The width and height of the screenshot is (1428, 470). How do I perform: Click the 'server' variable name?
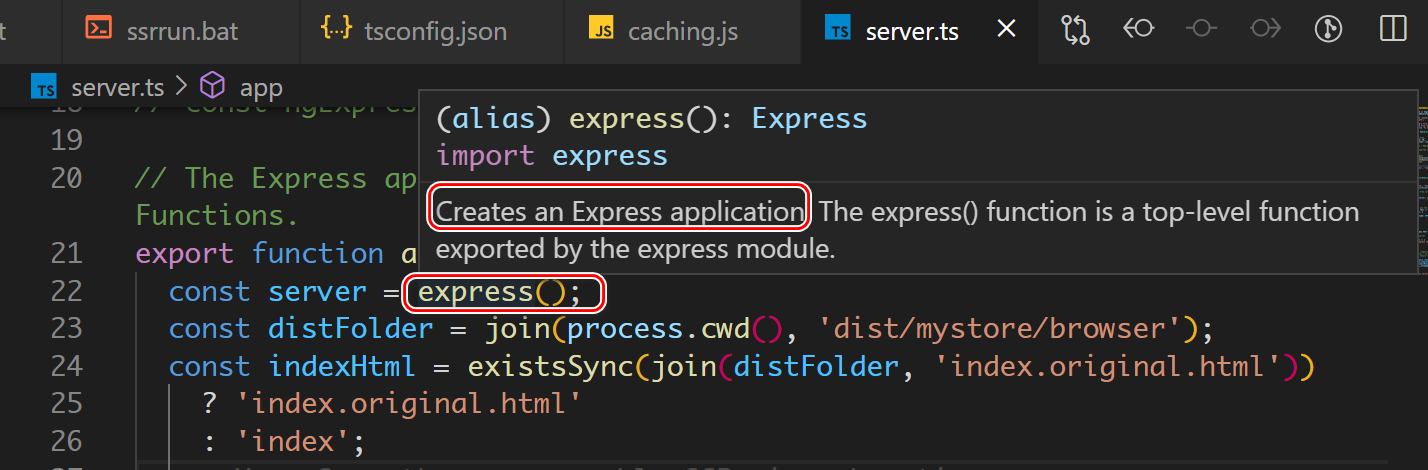tap(318, 292)
